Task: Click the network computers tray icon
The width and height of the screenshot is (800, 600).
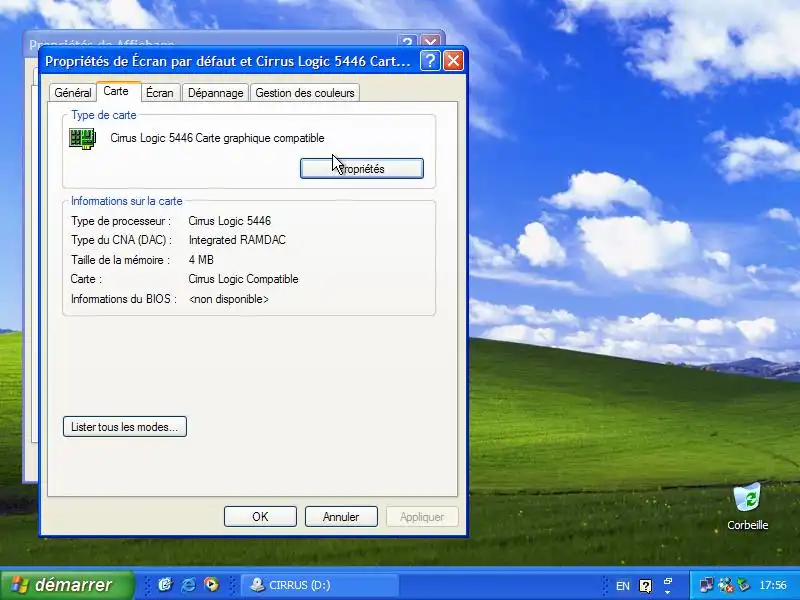Action: pyautogui.click(x=707, y=585)
